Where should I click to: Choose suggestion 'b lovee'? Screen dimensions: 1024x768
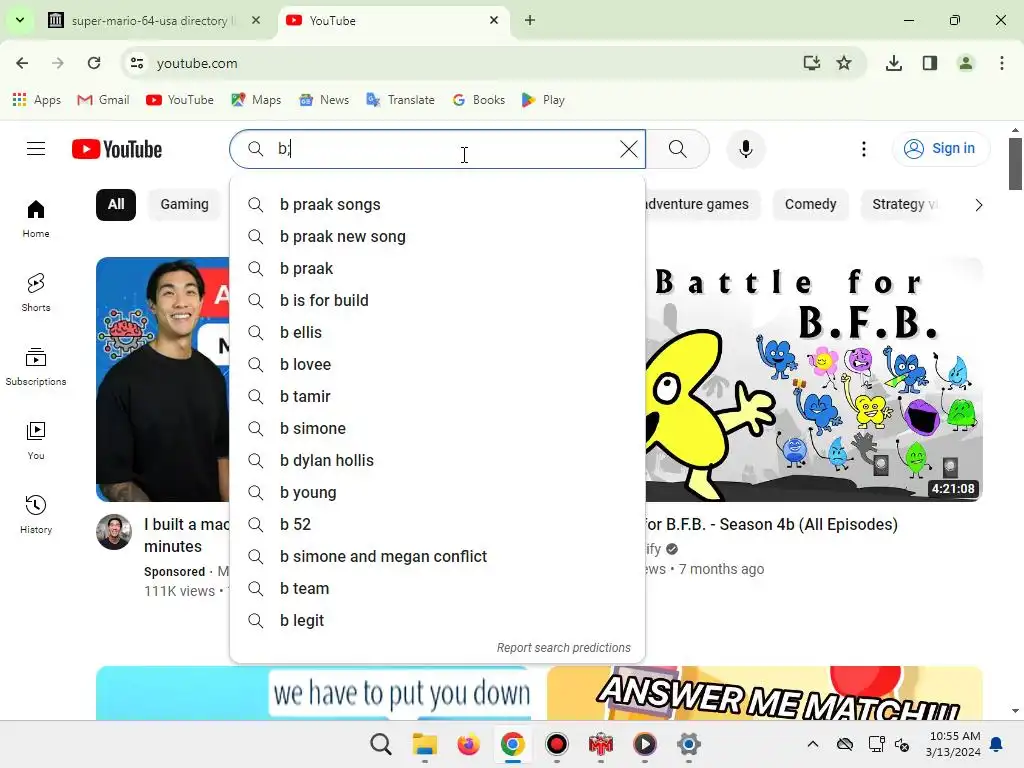click(x=437, y=364)
